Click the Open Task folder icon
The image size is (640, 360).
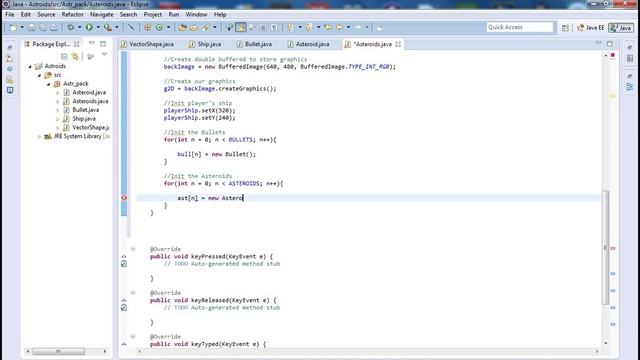[x=194, y=27]
